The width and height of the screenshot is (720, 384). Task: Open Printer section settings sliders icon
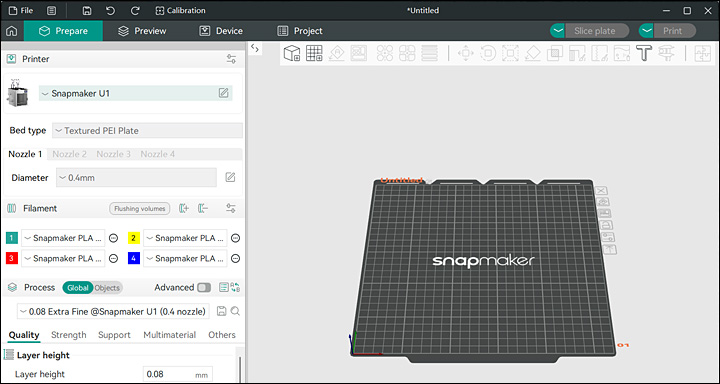click(x=231, y=59)
